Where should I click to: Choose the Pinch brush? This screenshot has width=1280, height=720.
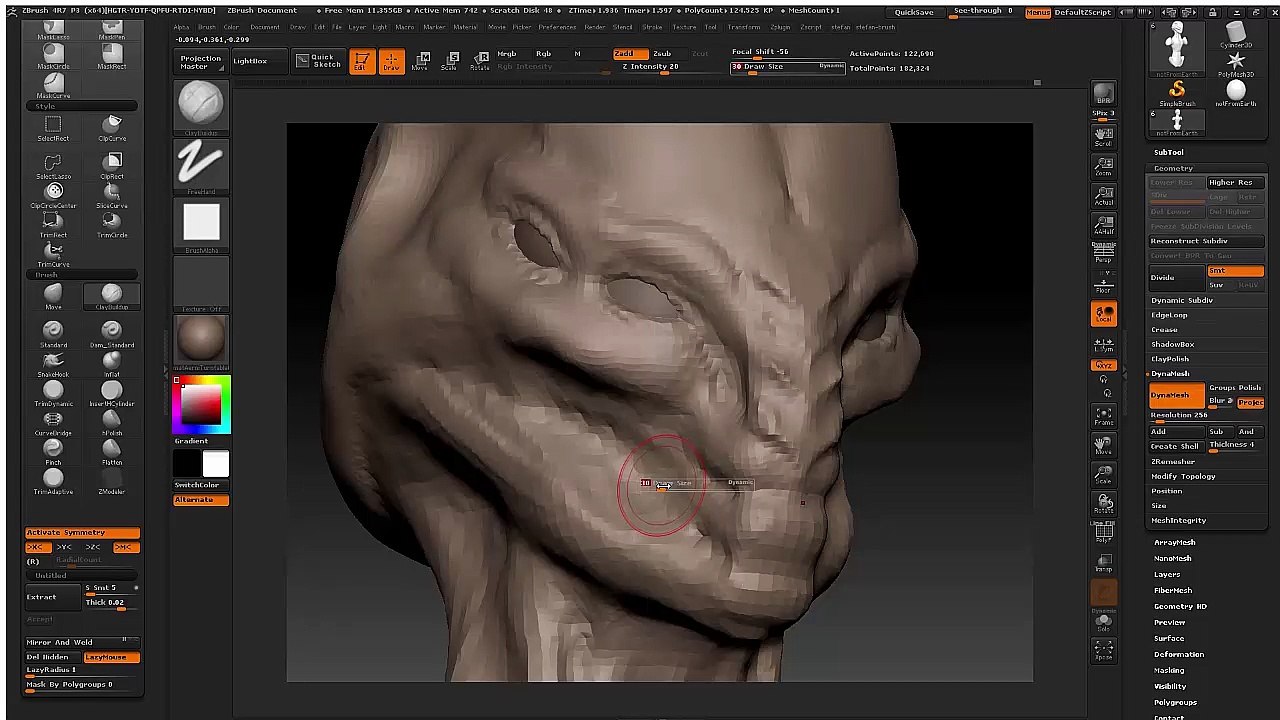(x=53, y=451)
